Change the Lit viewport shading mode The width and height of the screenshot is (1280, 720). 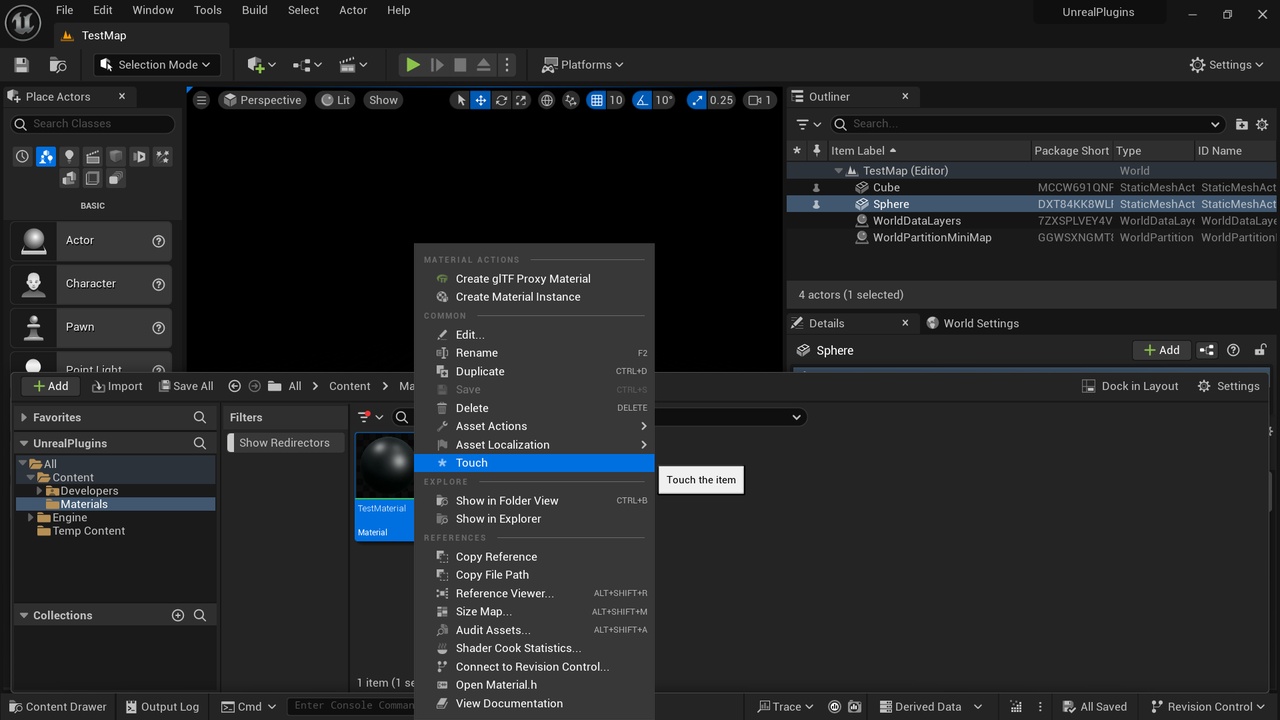pos(334,100)
